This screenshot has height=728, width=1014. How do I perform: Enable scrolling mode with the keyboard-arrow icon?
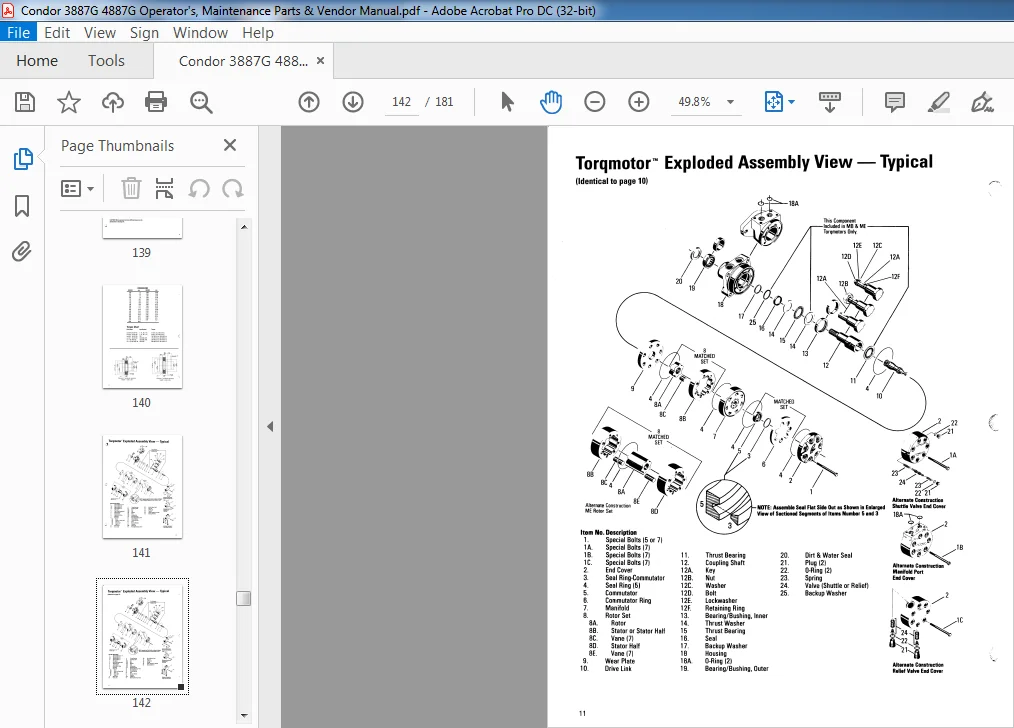(x=830, y=102)
